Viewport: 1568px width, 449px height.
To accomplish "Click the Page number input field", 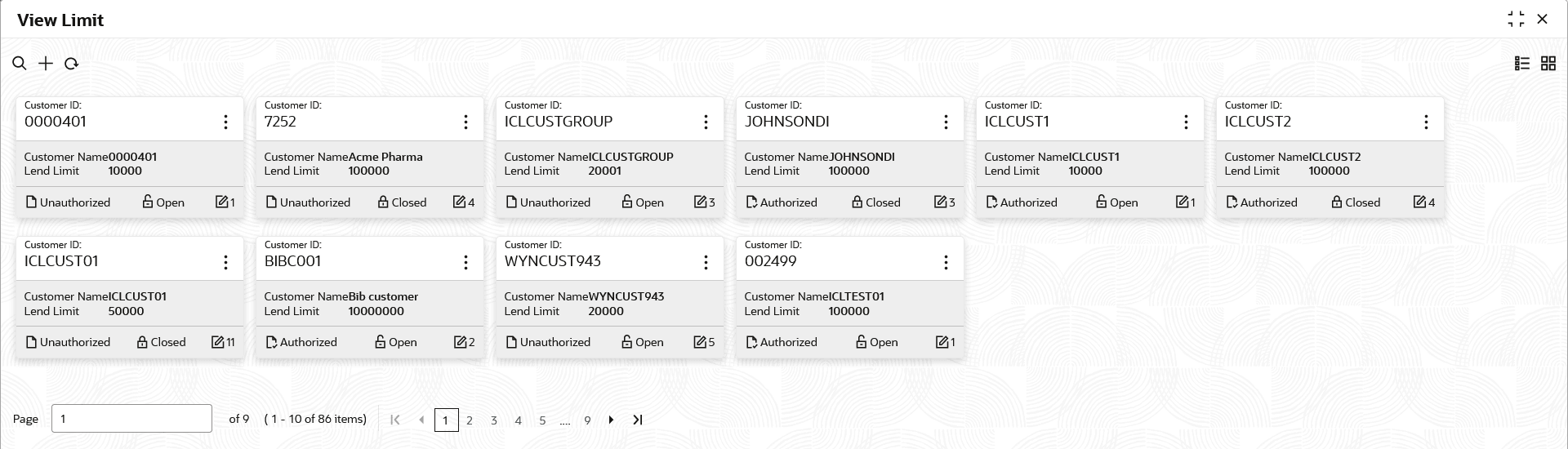I will [131, 419].
